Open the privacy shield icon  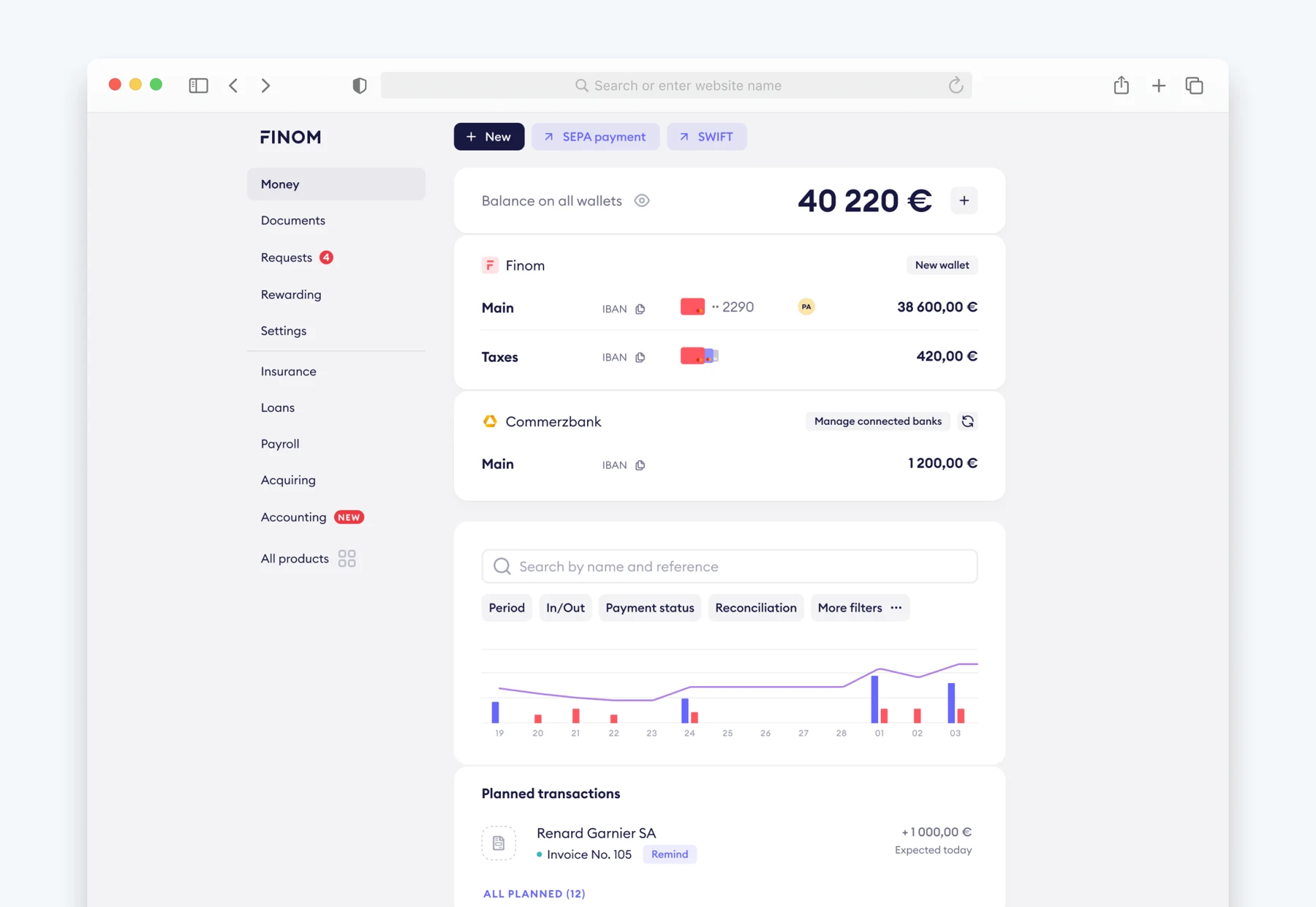[x=359, y=86]
